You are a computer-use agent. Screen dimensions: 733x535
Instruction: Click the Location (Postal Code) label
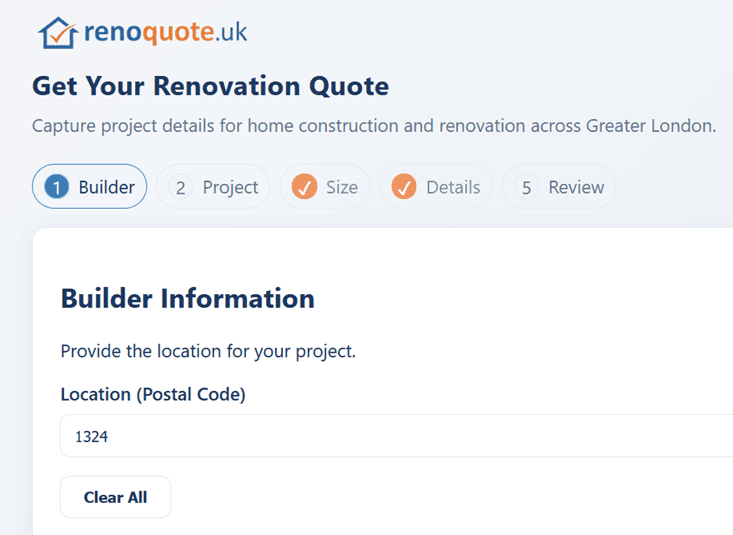(x=153, y=394)
